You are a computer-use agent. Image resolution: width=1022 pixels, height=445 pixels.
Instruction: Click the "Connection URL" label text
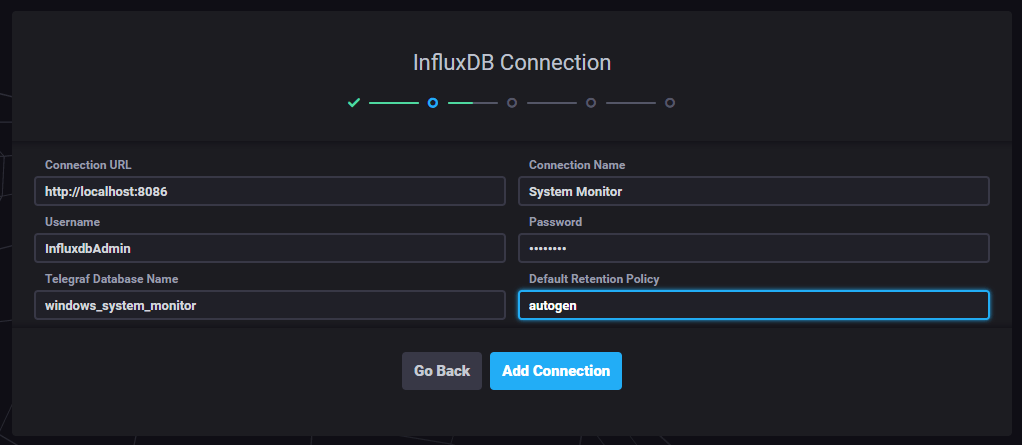88,165
